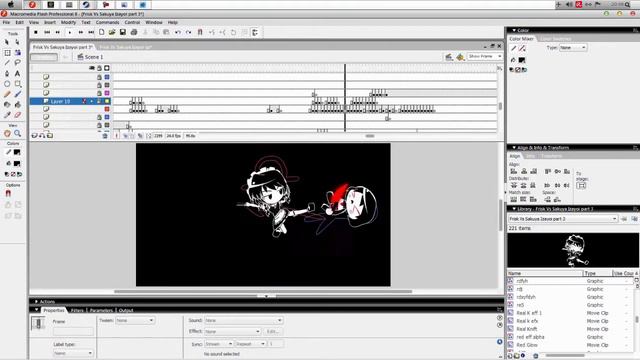The image size is (640, 360).
Task: Click the Redo toolbar icon
Action: pos(189,32)
